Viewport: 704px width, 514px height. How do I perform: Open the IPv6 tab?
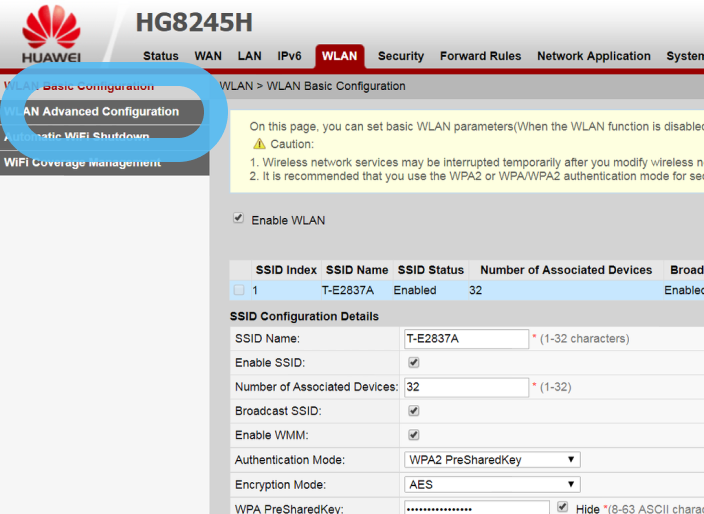point(289,56)
